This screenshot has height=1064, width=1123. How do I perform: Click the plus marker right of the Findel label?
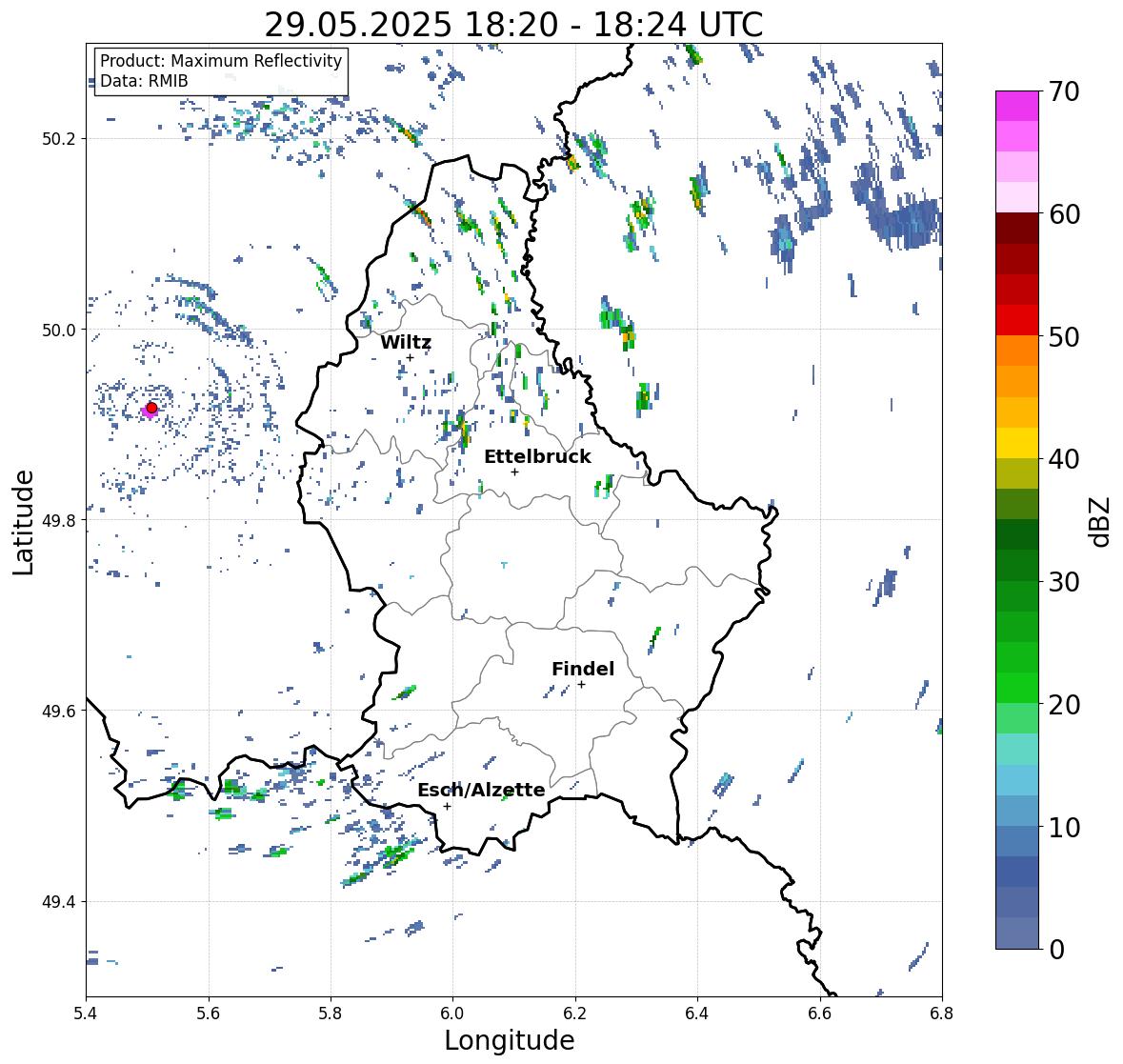pyautogui.click(x=582, y=685)
